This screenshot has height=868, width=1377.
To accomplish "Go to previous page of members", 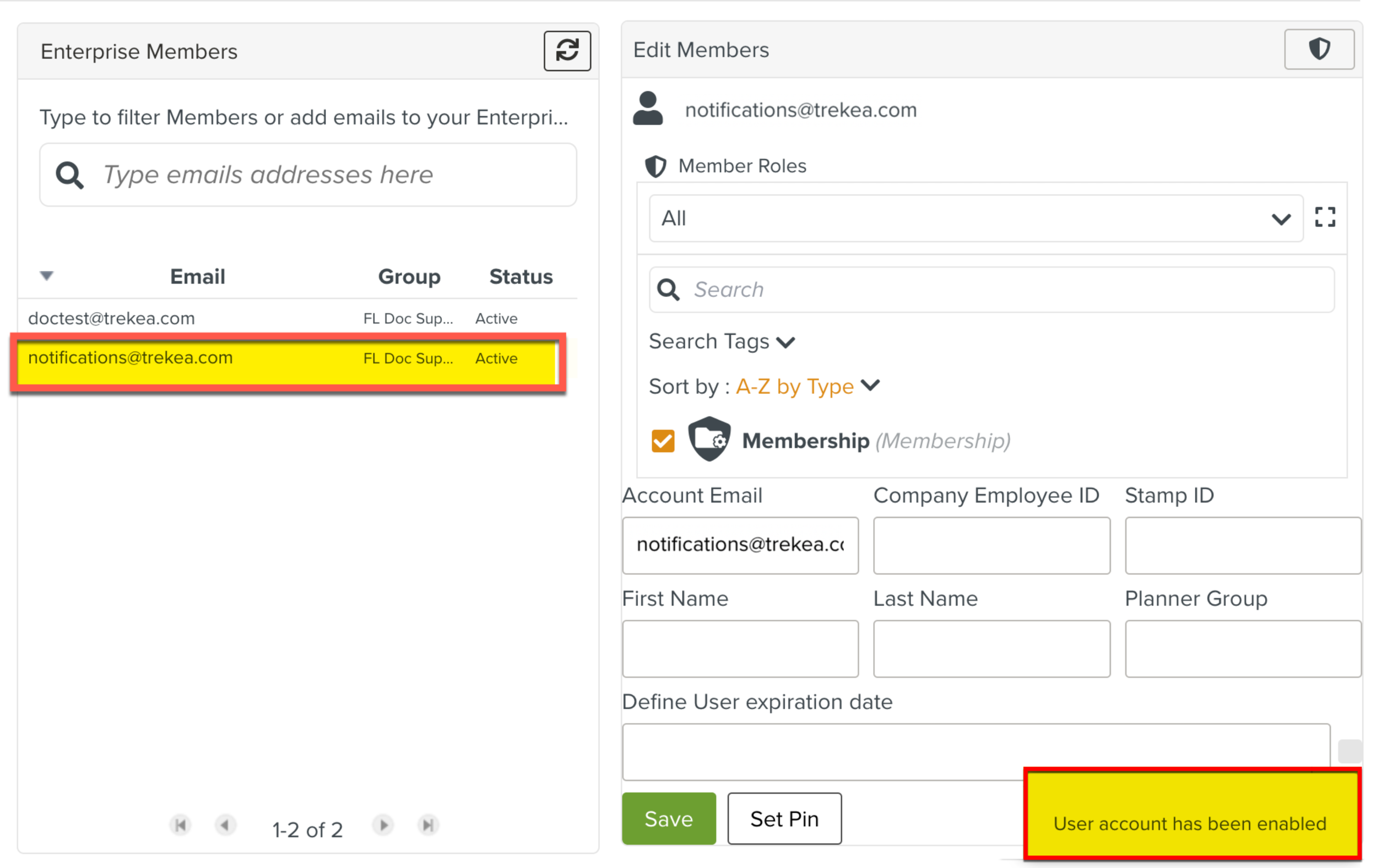I will click(x=225, y=825).
